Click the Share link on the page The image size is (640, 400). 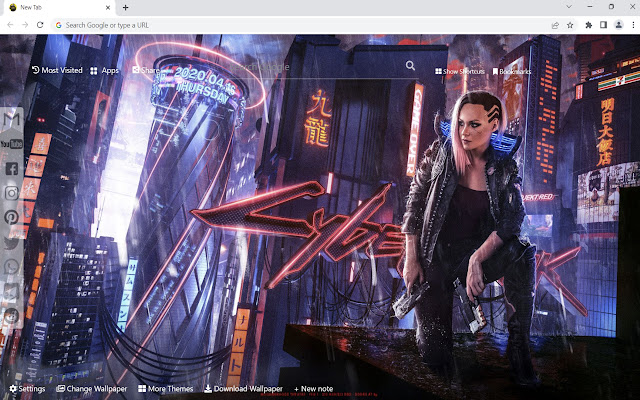point(145,70)
